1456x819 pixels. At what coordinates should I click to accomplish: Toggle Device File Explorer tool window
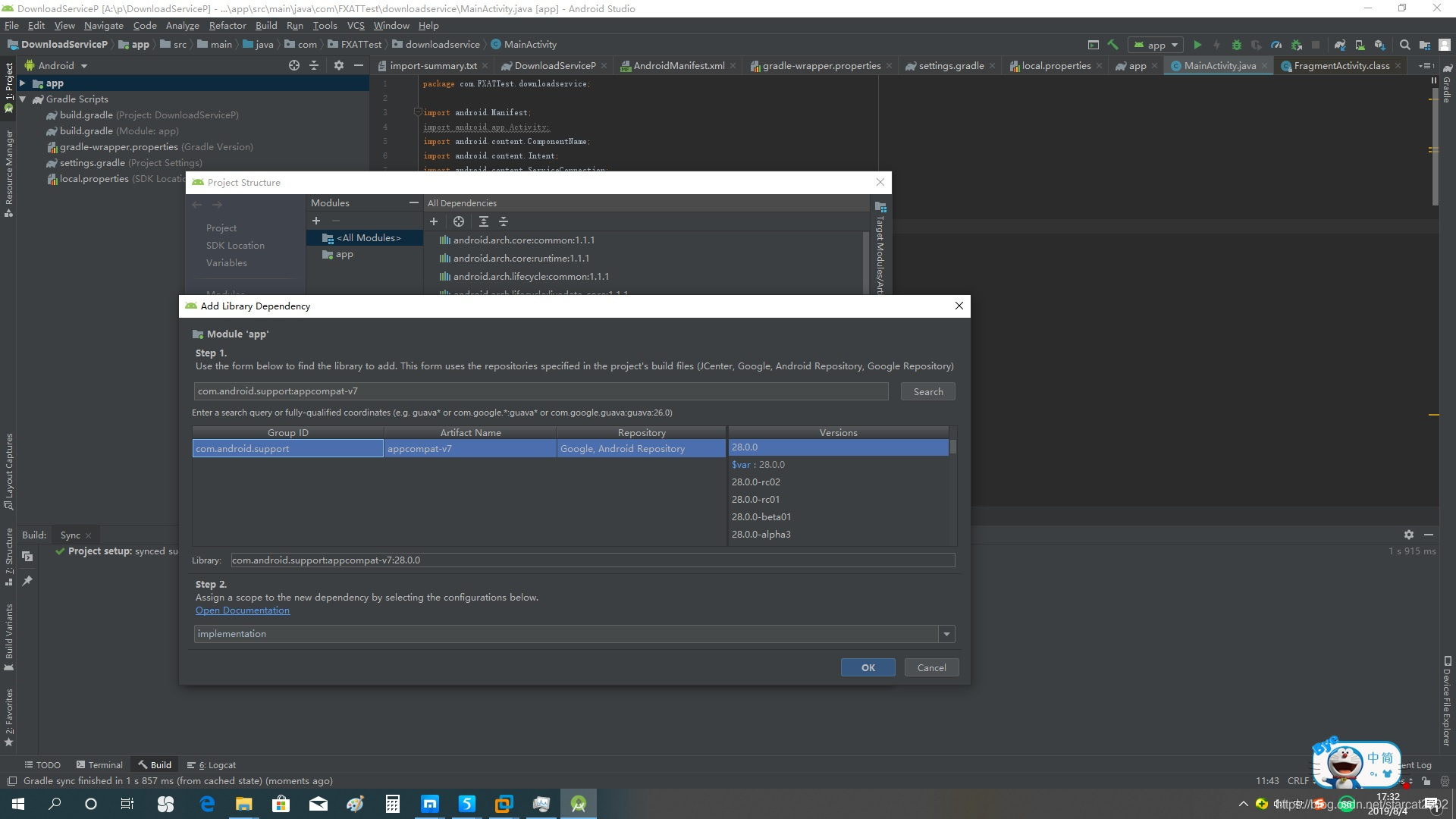[1447, 701]
